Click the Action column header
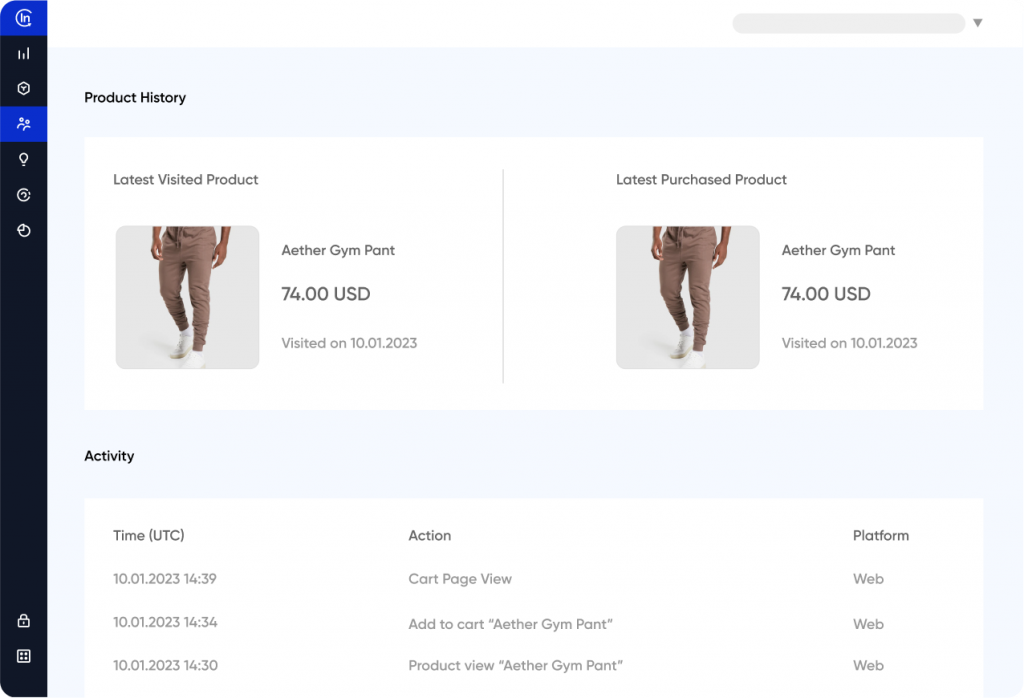The height and width of the screenshot is (698, 1024). [x=430, y=535]
